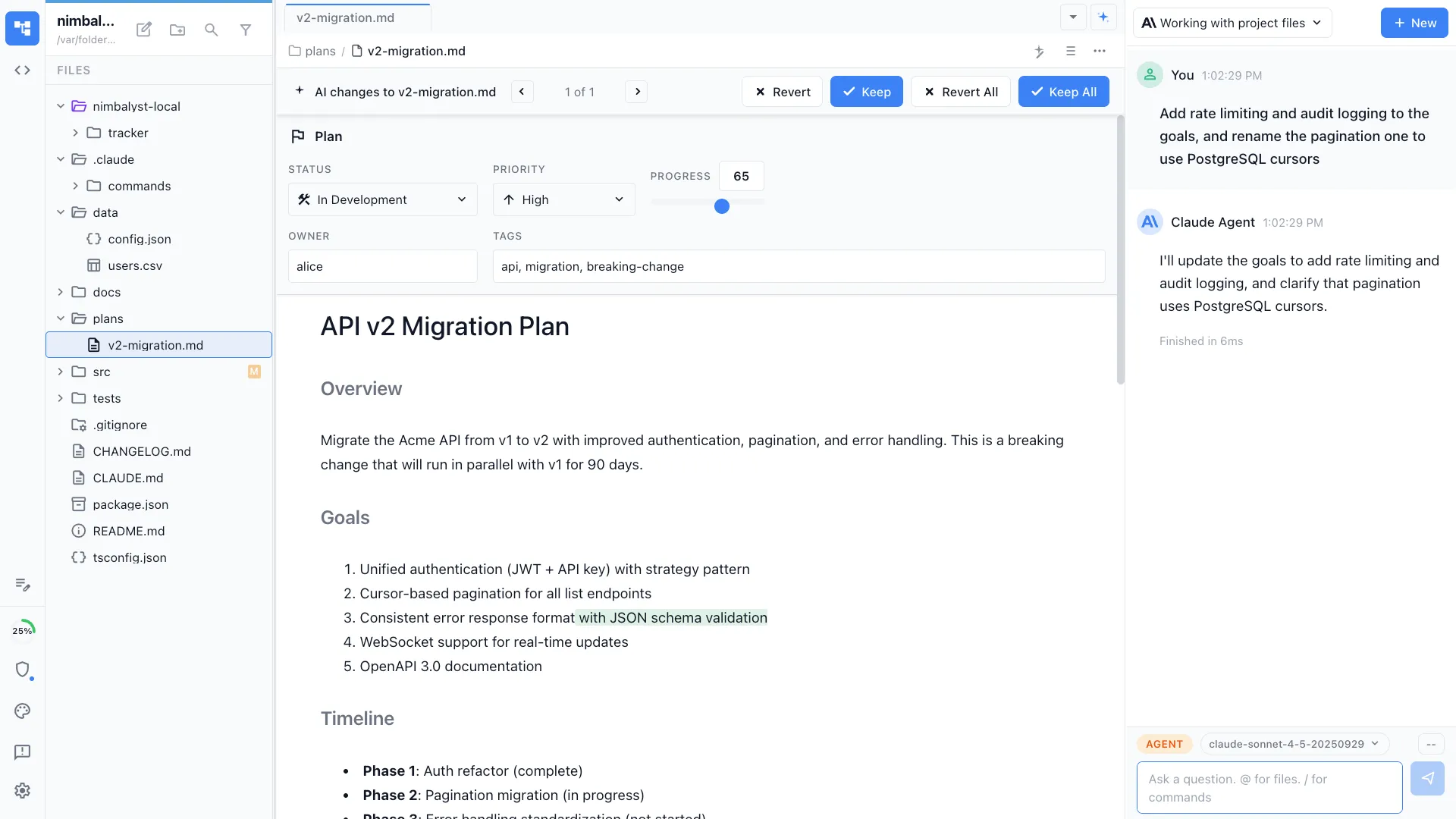Open the theme palette icon in sidebar
Image resolution: width=1456 pixels, height=819 pixels.
coord(22,711)
